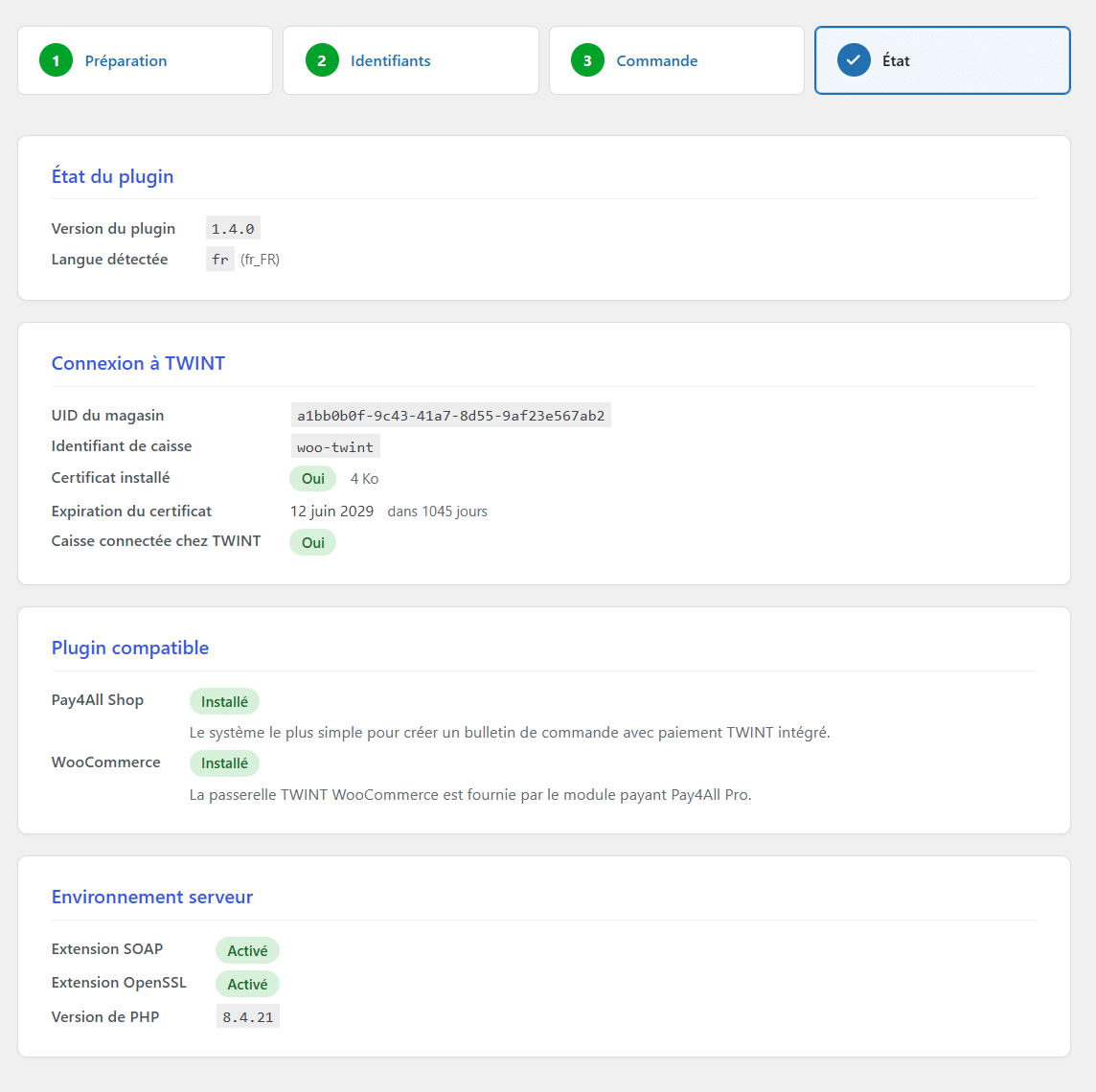
Task: Click the detected language code fr
Action: (x=219, y=260)
